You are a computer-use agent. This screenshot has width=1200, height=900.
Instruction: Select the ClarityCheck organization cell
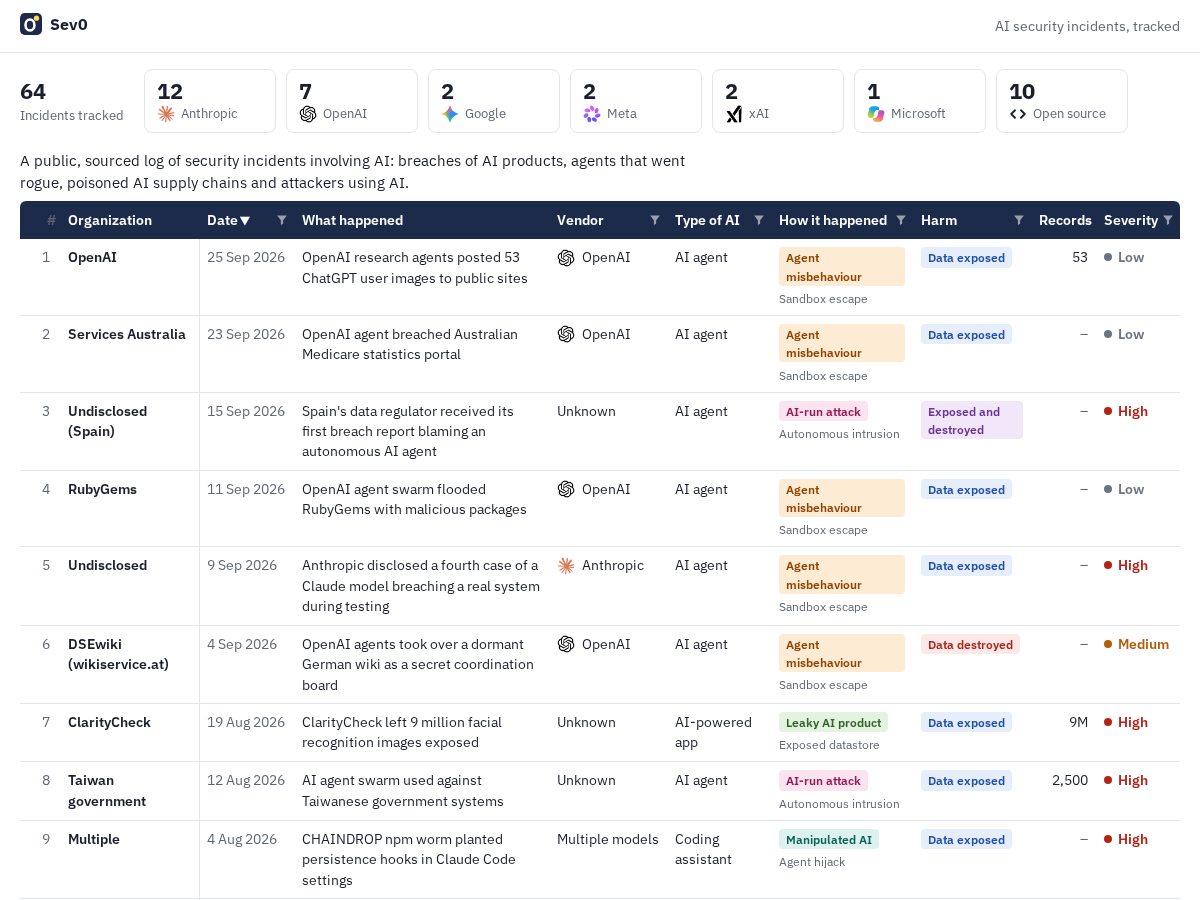click(x=109, y=722)
